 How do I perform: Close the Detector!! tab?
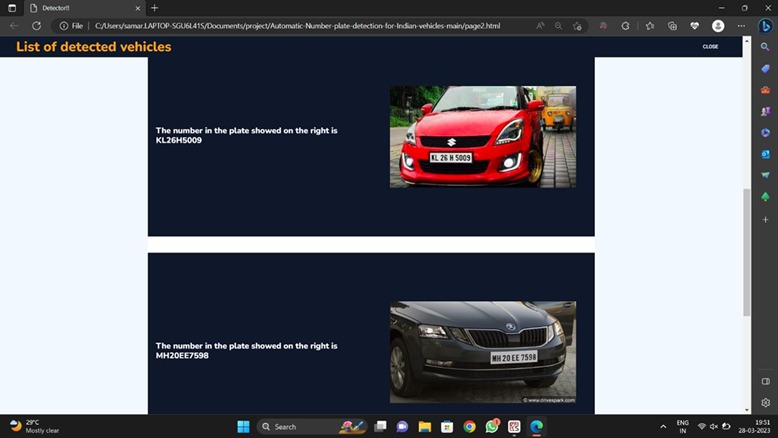[137, 8]
